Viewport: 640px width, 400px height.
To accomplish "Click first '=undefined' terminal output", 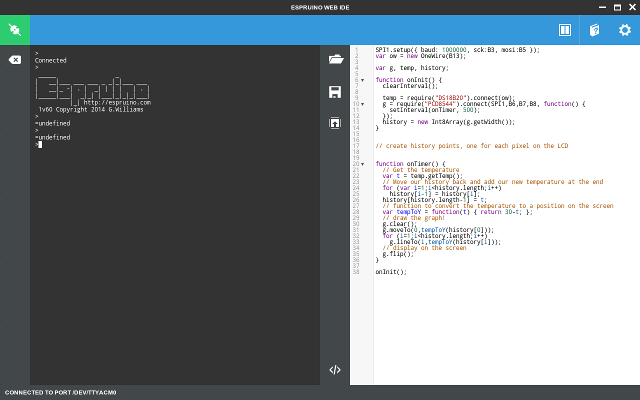I will [x=53, y=123].
